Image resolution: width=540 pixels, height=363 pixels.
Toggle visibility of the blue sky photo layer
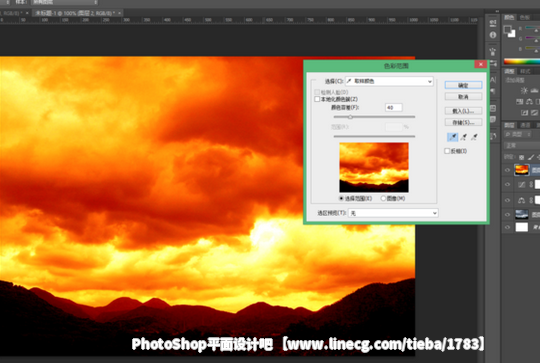(507, 214)
